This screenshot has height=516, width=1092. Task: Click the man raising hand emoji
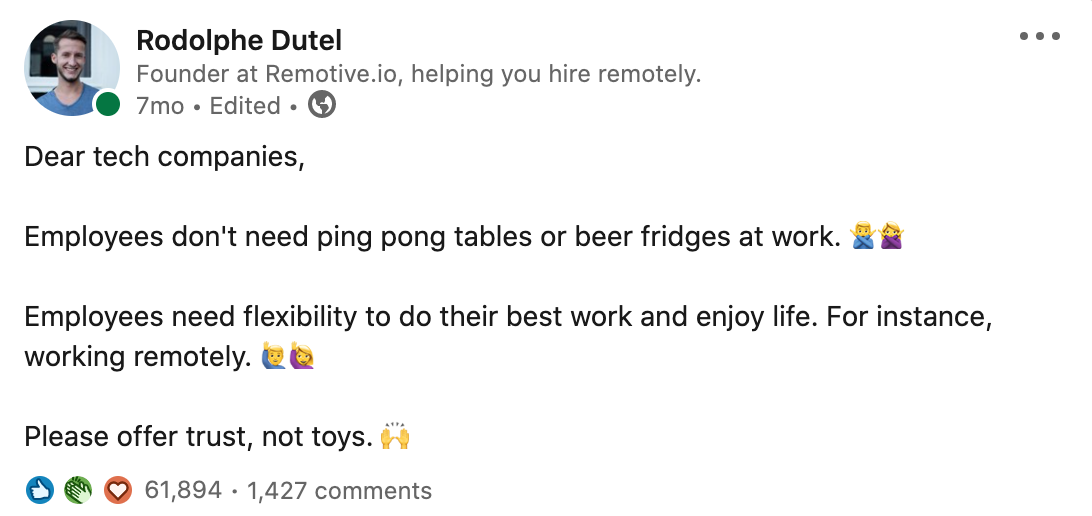273,357
